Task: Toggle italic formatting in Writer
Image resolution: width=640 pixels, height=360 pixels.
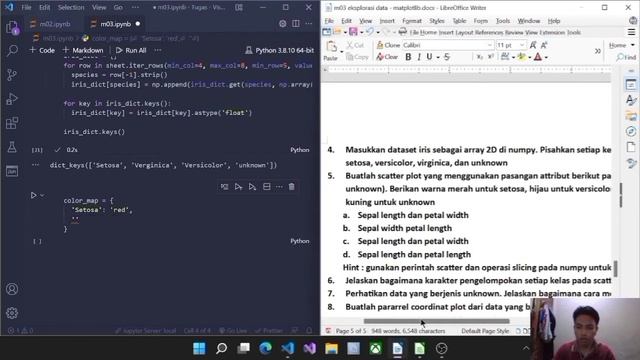Action: pyautogui.click(x=419, y=57)
